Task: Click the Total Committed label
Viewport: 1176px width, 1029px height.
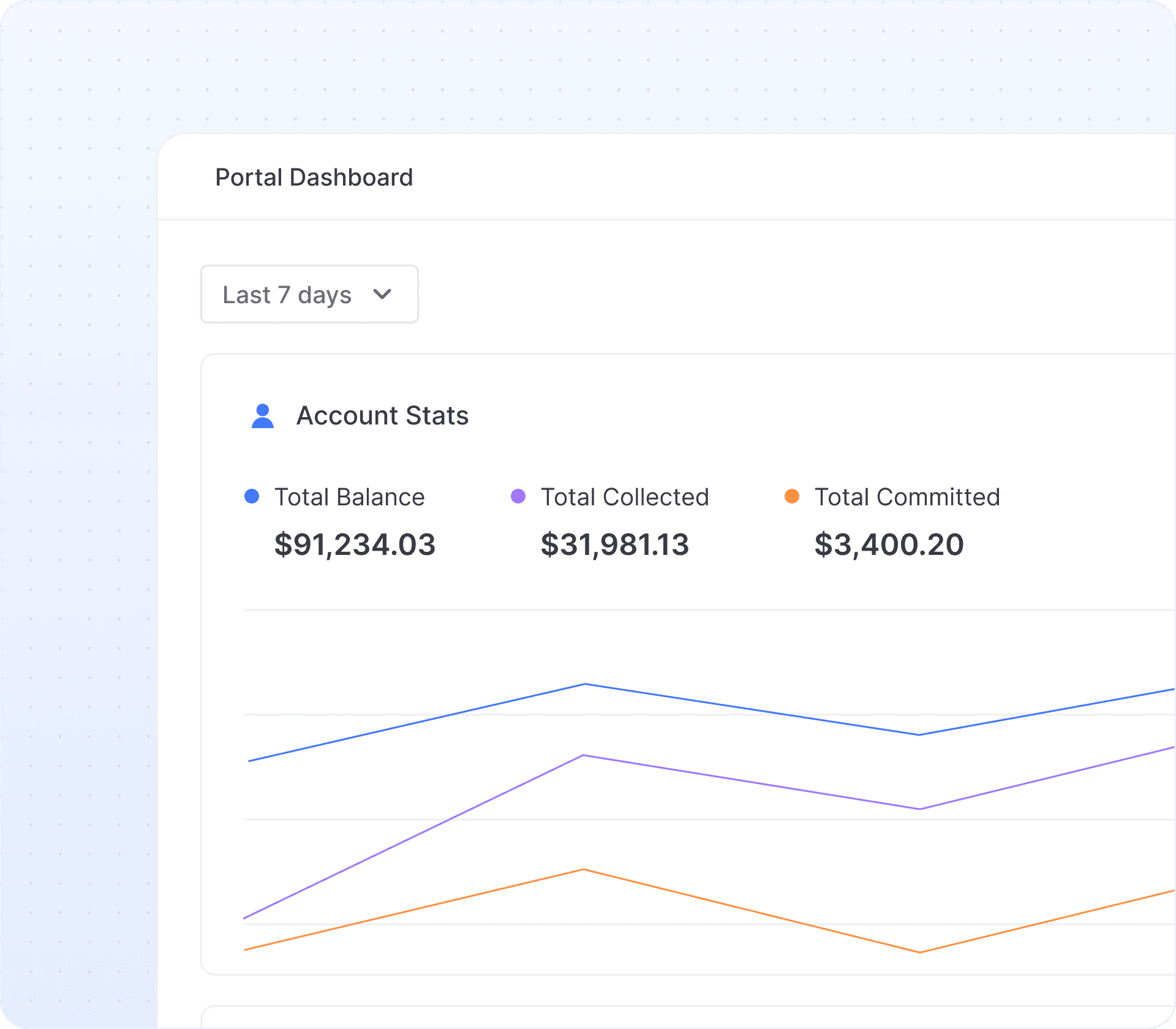Action: (907, 497)
